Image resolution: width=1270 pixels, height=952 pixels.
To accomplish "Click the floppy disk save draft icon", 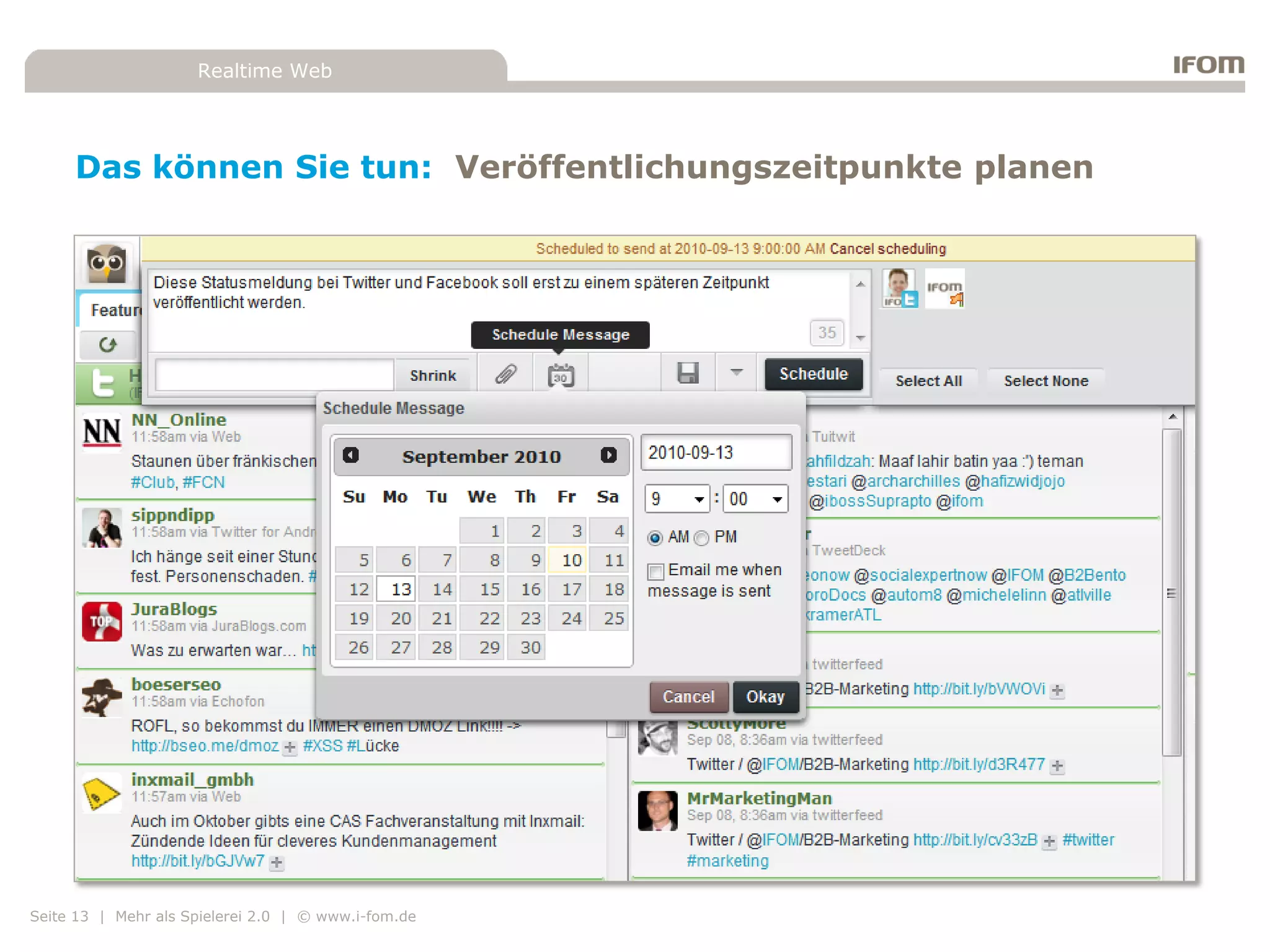I will 688,373.
